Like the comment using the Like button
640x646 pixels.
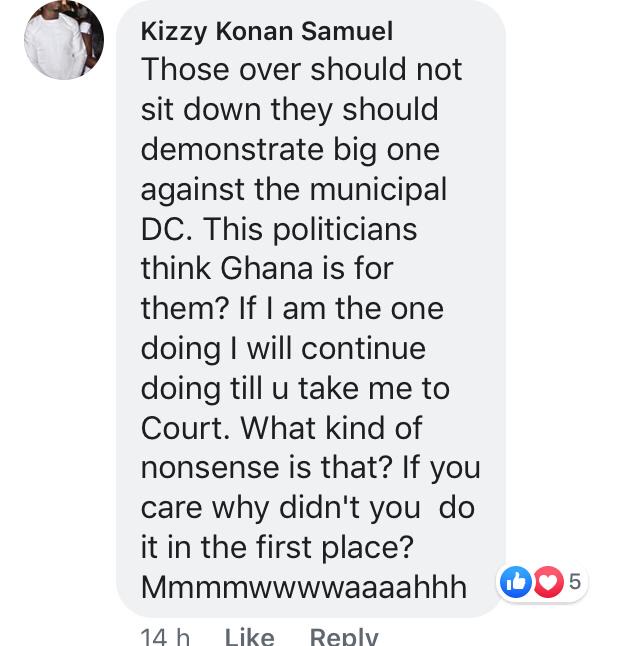tap(249, 635)
